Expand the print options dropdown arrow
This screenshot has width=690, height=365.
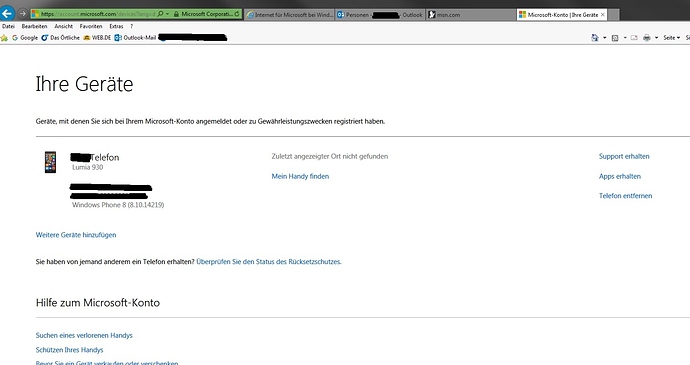point(656,38)
